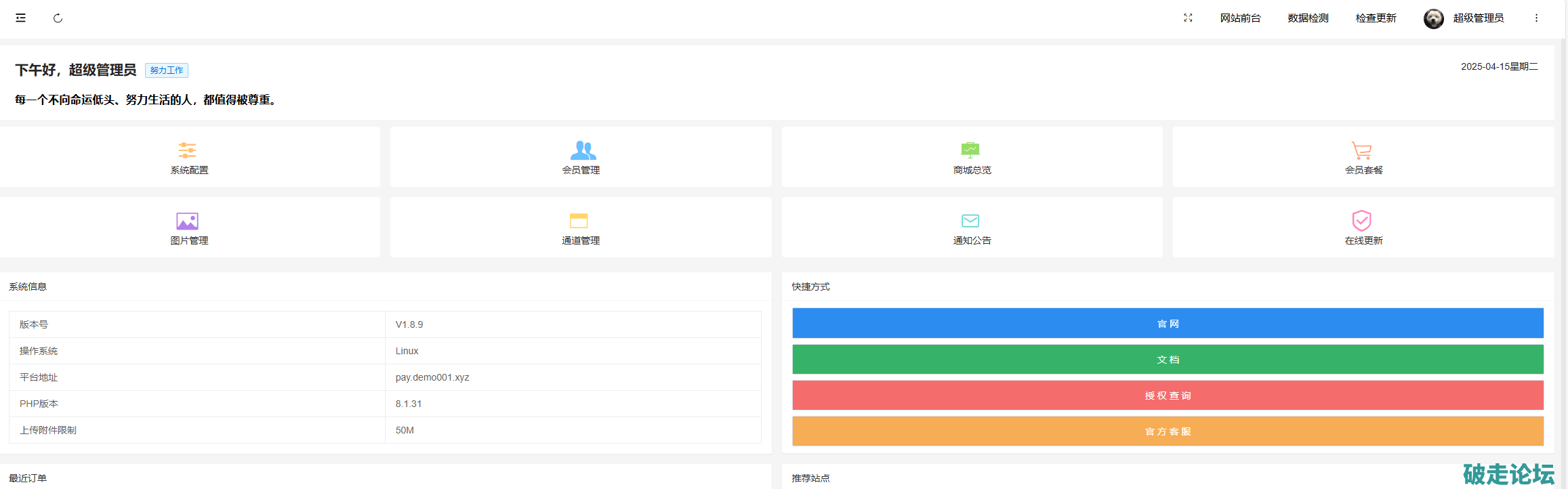
Task: Open the 商城总览 overview icon
Action: (970, 150)
